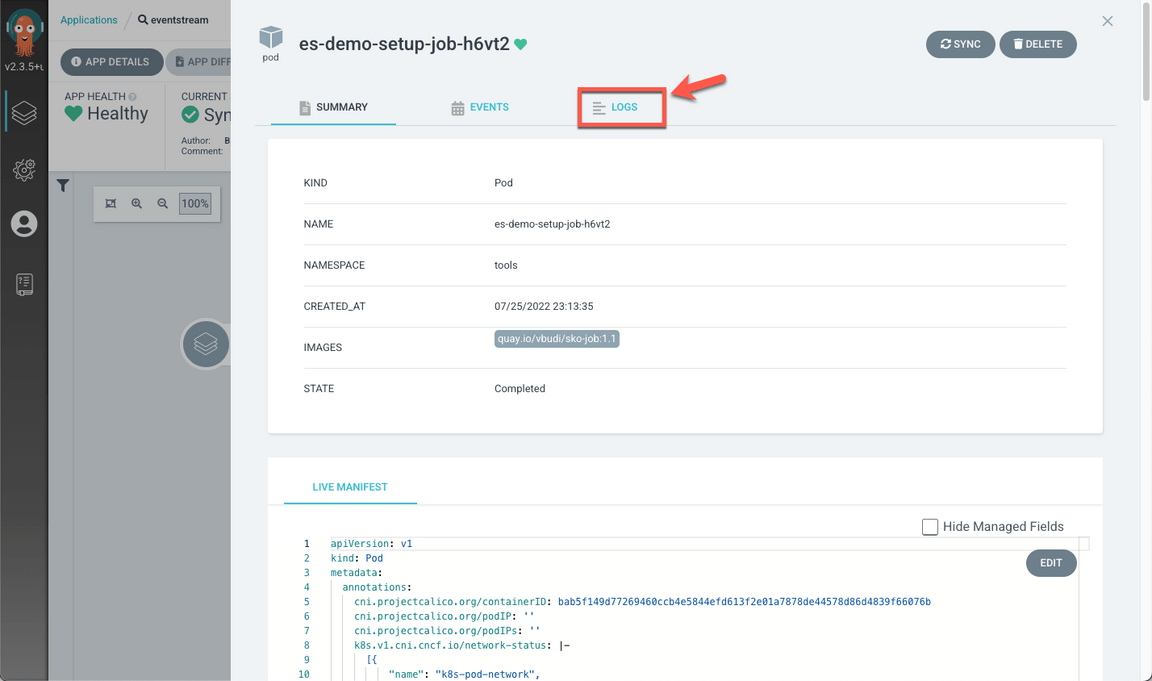Click the Argo CD octopus logo
The width and height of the screenshot is (1152, 681).
(24, 33)
